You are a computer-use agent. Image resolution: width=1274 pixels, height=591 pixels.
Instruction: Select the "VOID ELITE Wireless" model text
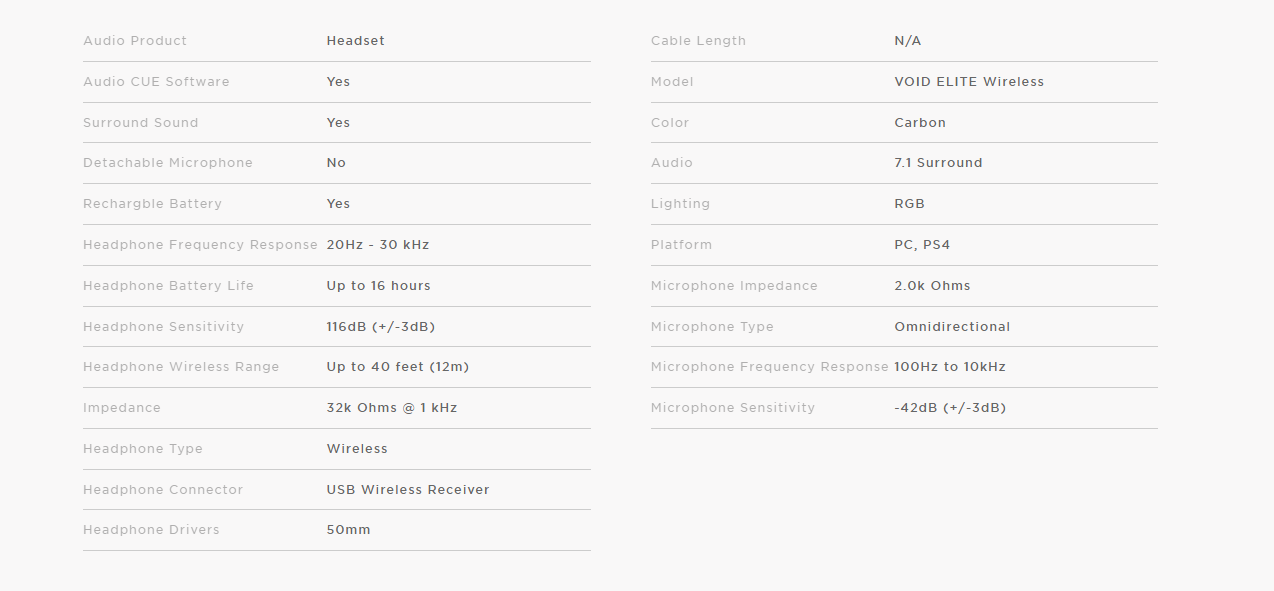coord(968,82)
